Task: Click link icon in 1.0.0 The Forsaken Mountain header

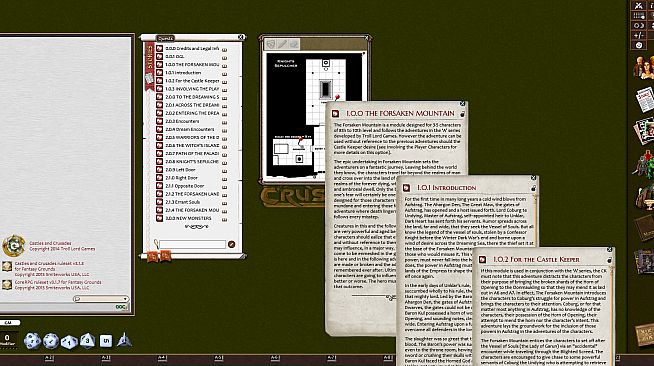Action: click(335, 113)
